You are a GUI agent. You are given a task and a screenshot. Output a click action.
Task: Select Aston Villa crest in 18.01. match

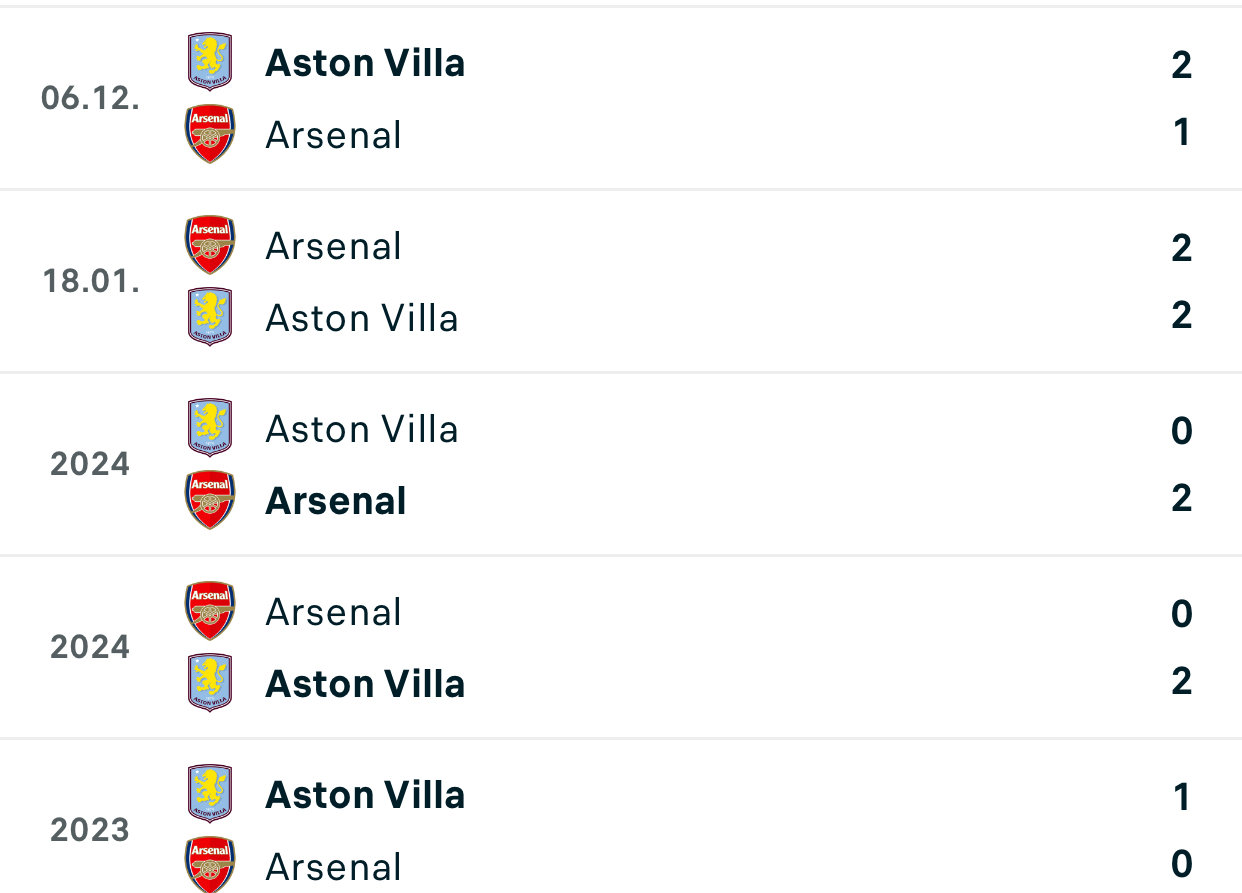tap(210, 317)
